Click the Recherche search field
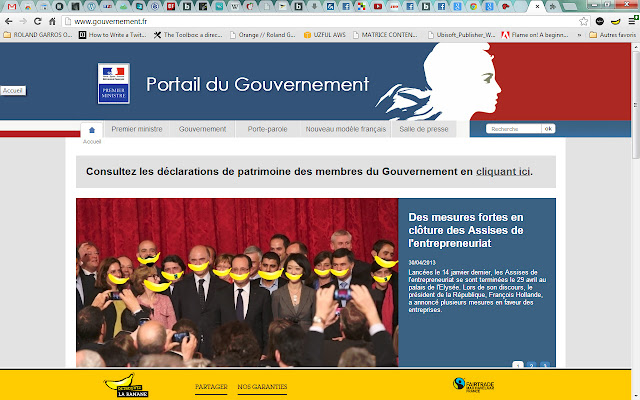The image size is (640, 400). 513,129
